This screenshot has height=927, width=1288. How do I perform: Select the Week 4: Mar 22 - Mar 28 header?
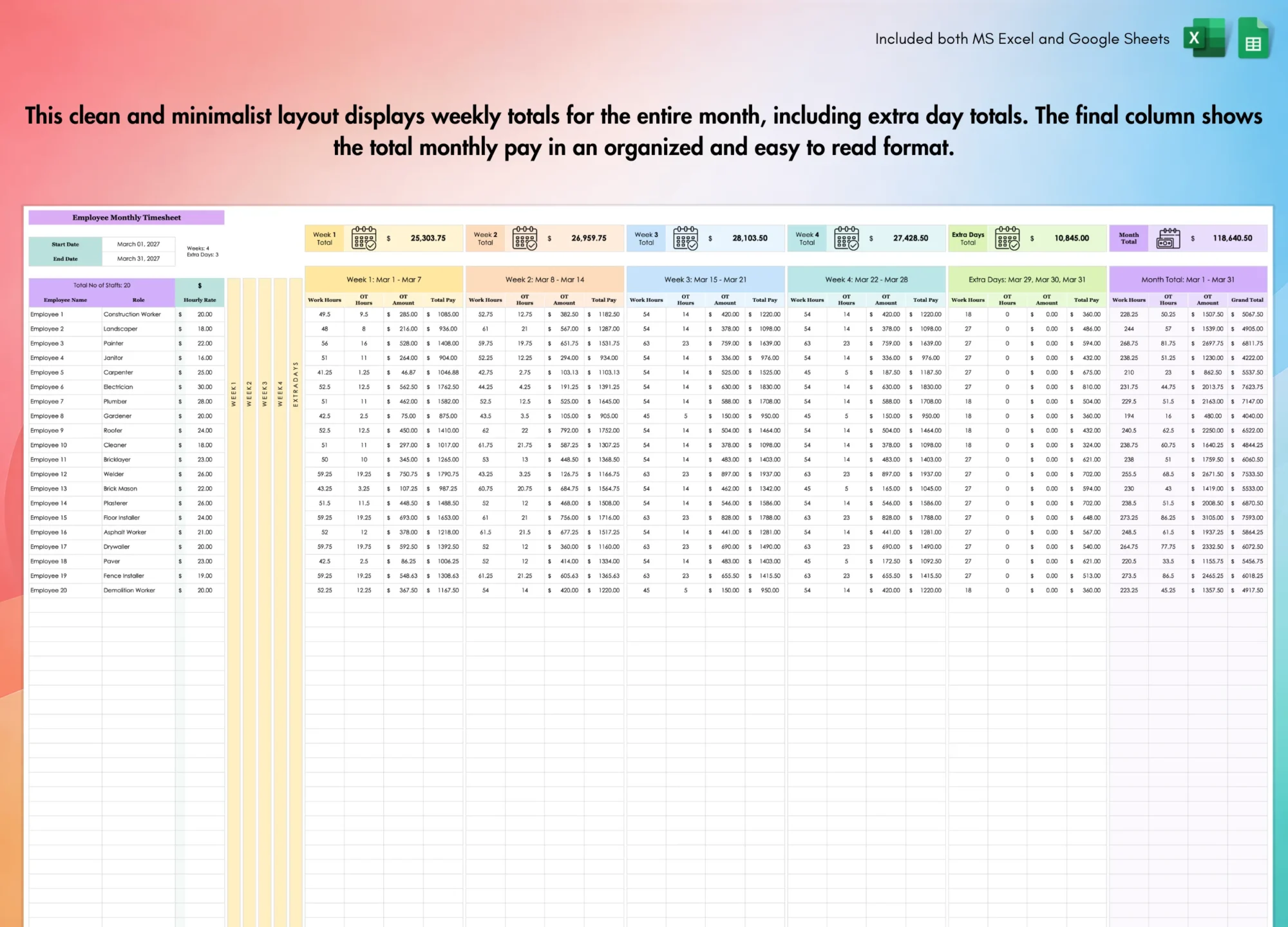coord(867,279)
